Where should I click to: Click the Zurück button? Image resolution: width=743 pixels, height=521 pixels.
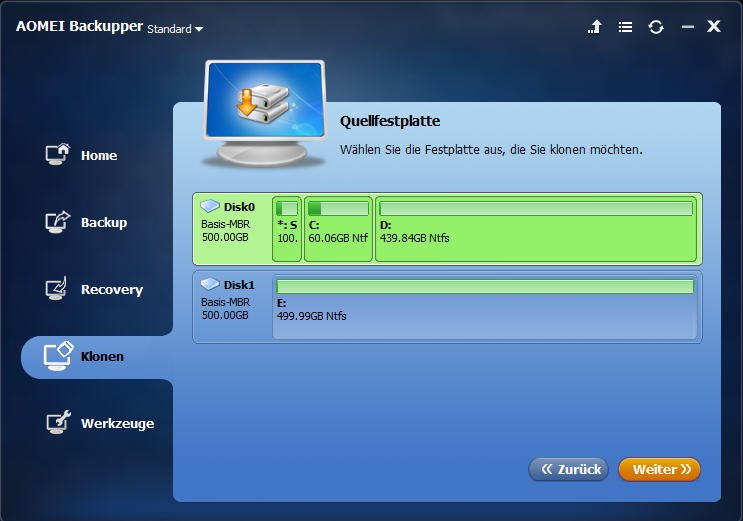[568, 469]
